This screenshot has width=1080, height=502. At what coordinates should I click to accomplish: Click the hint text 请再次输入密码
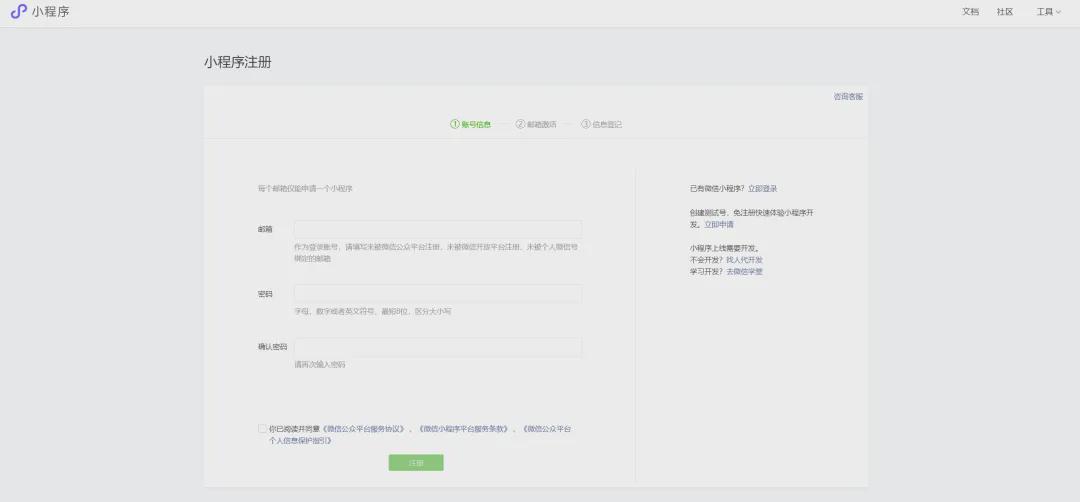pos(320,365)
